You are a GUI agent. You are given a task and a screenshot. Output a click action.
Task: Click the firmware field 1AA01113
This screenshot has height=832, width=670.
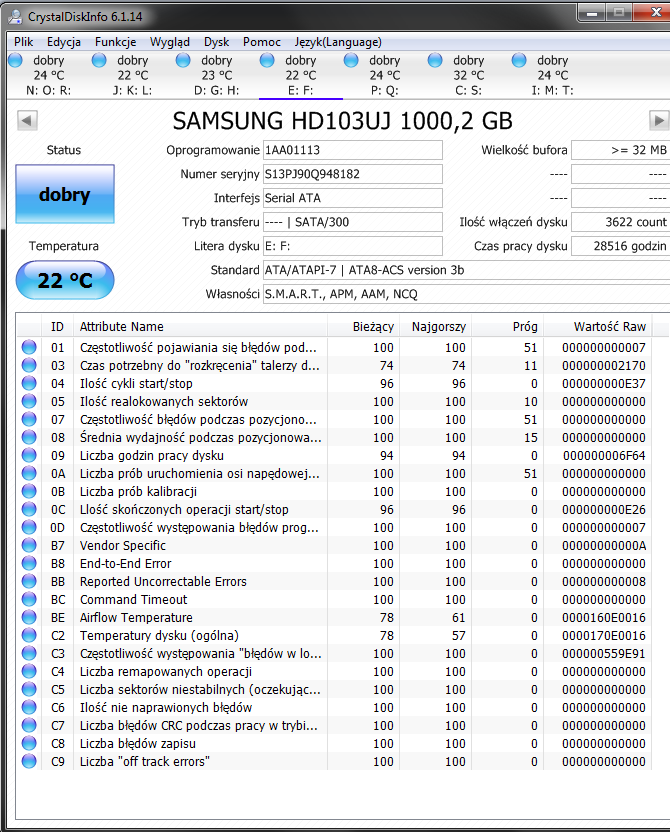(353, 150)
